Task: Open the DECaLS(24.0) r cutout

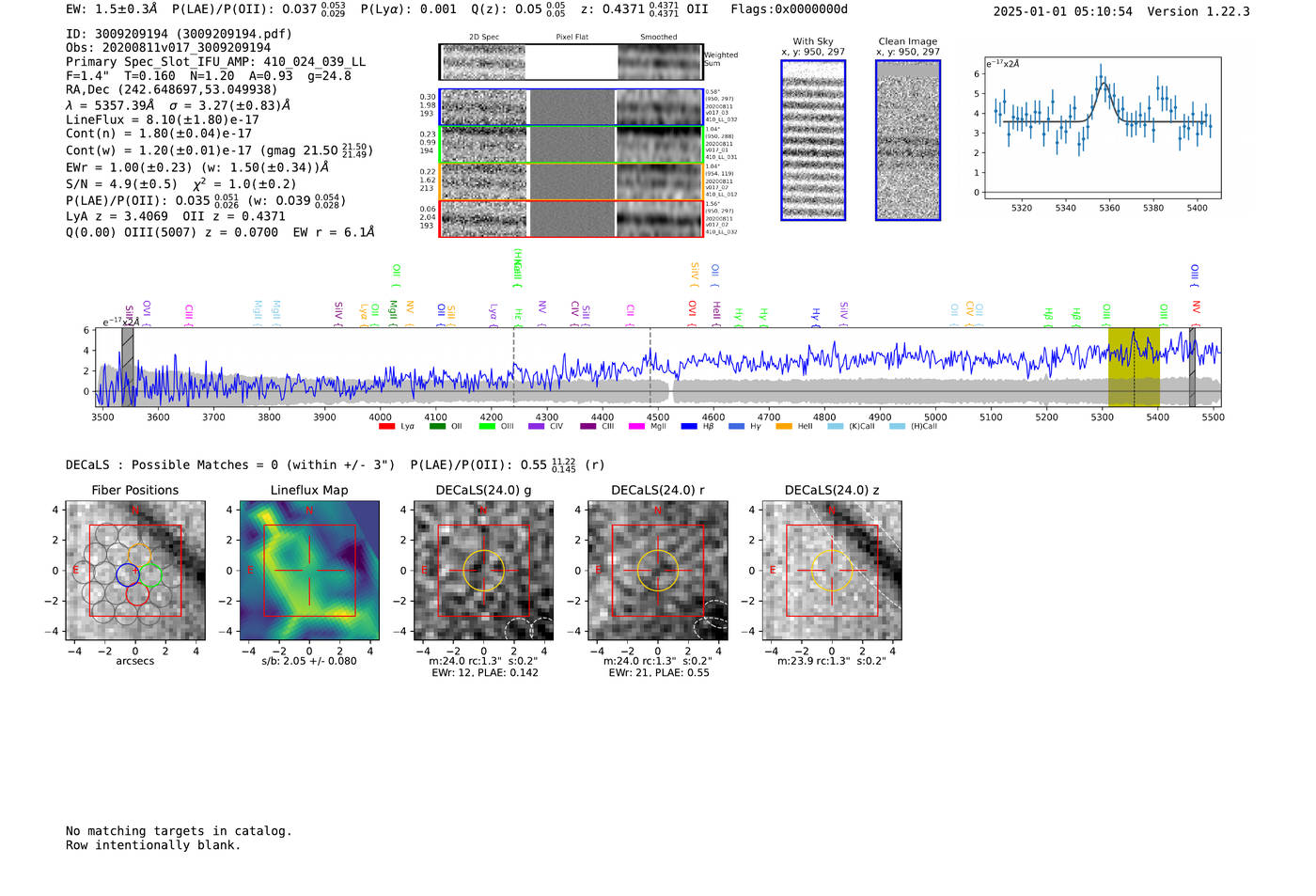Action: (657, 571)
